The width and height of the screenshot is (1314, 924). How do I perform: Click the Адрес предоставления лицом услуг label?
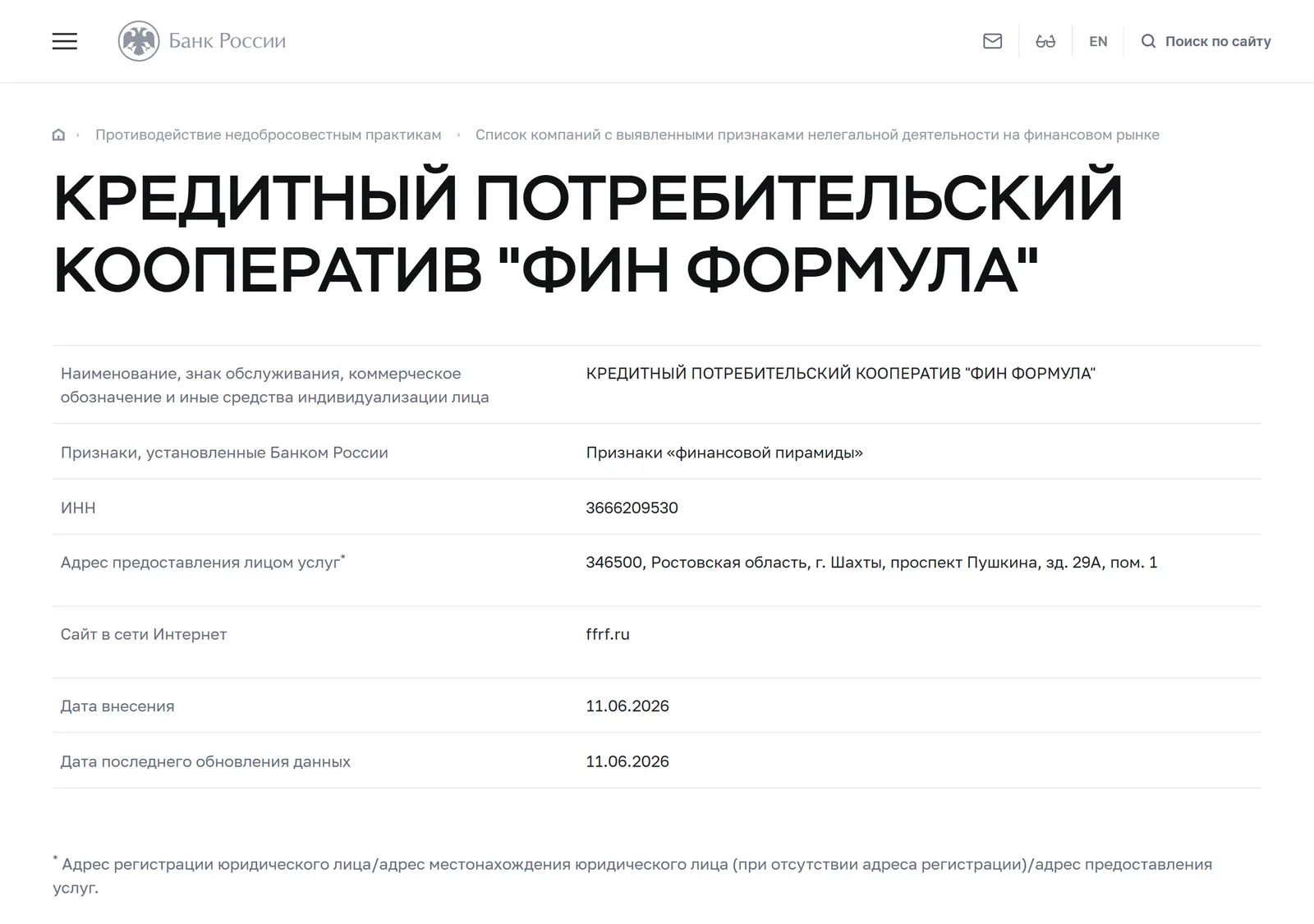203,563
